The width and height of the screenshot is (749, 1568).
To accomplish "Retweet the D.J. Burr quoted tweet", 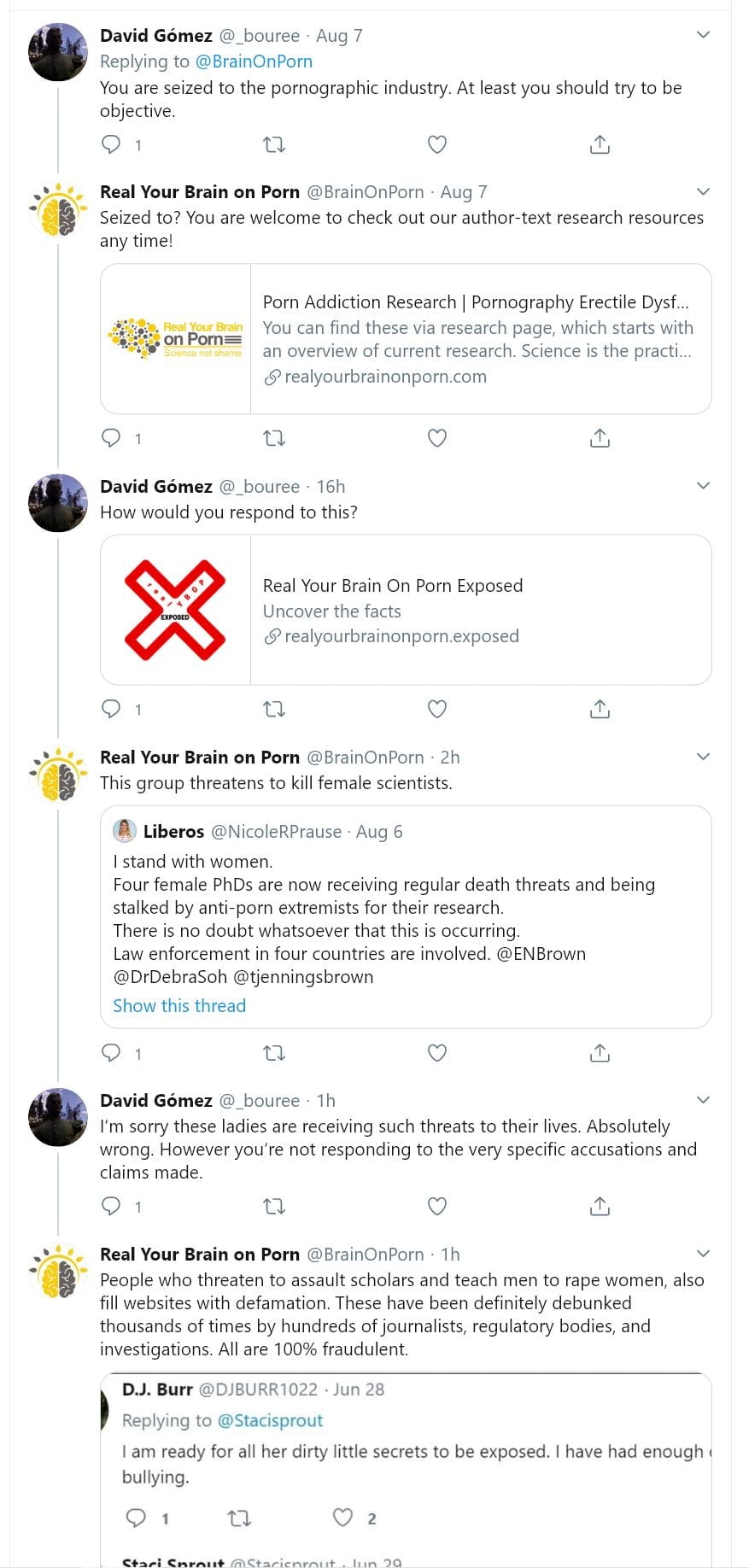I will tap(239, 1518).
